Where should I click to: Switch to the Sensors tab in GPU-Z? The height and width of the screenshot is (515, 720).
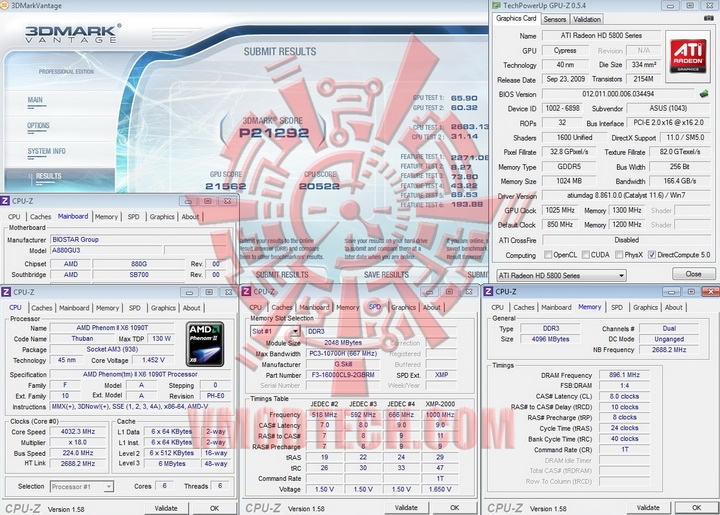[555, 19]
